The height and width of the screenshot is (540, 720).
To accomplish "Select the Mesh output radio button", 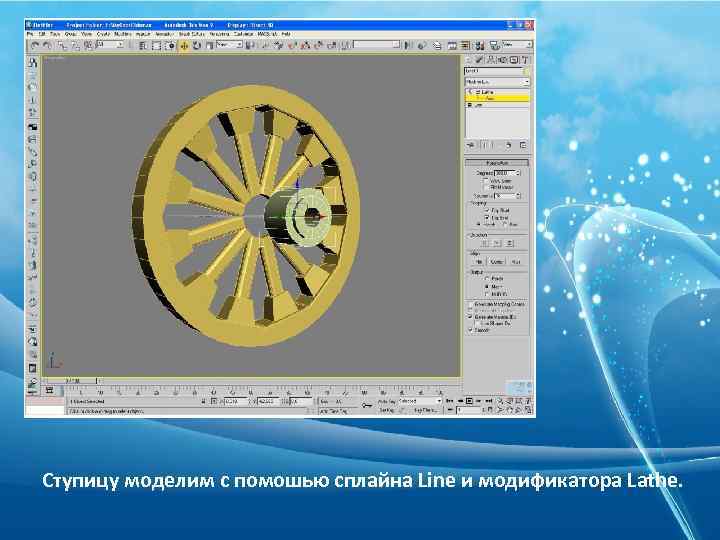I will (487, 286).
